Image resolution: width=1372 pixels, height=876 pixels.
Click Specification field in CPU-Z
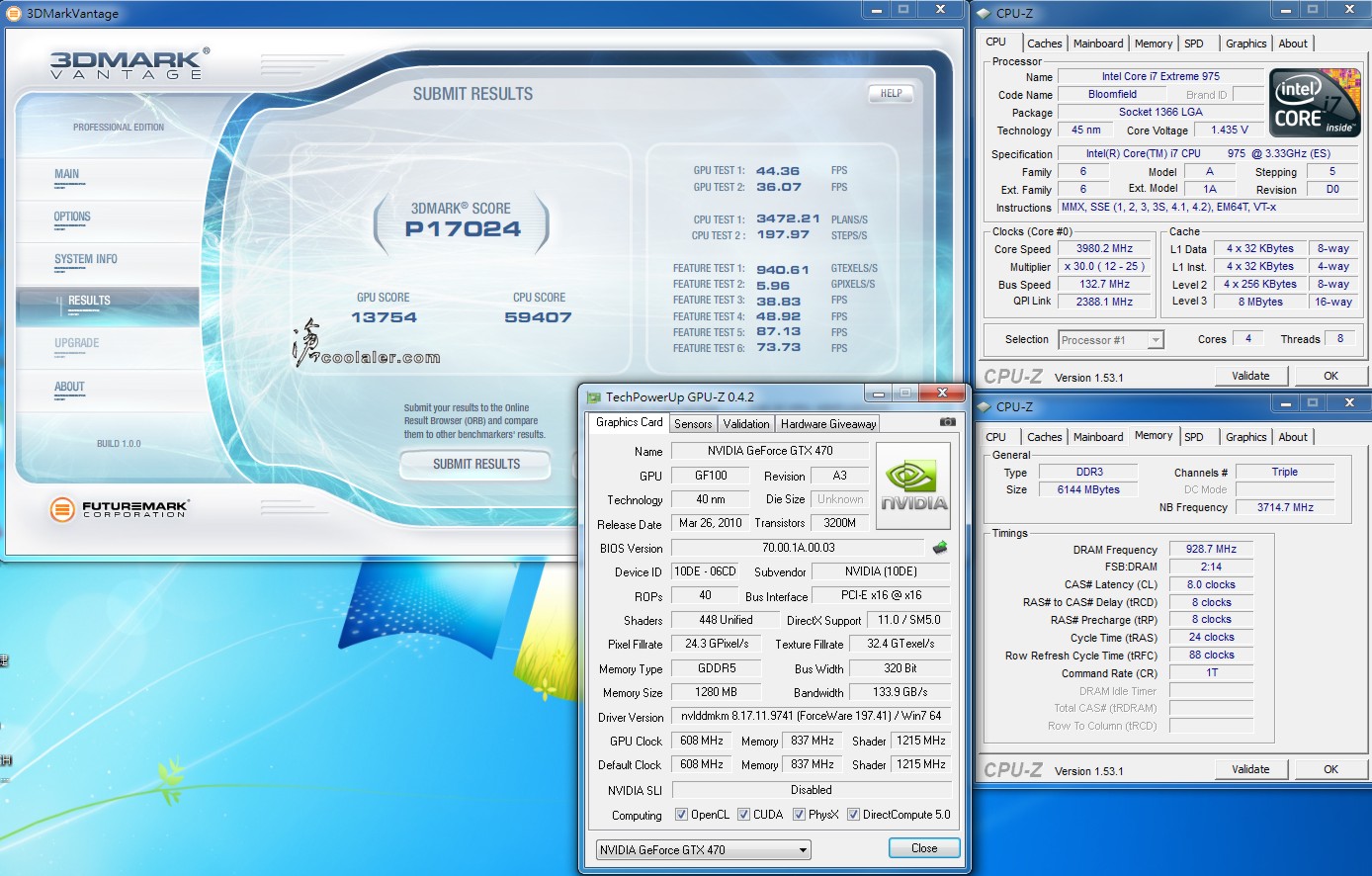pyautogui.click(x=1208, y=153)
